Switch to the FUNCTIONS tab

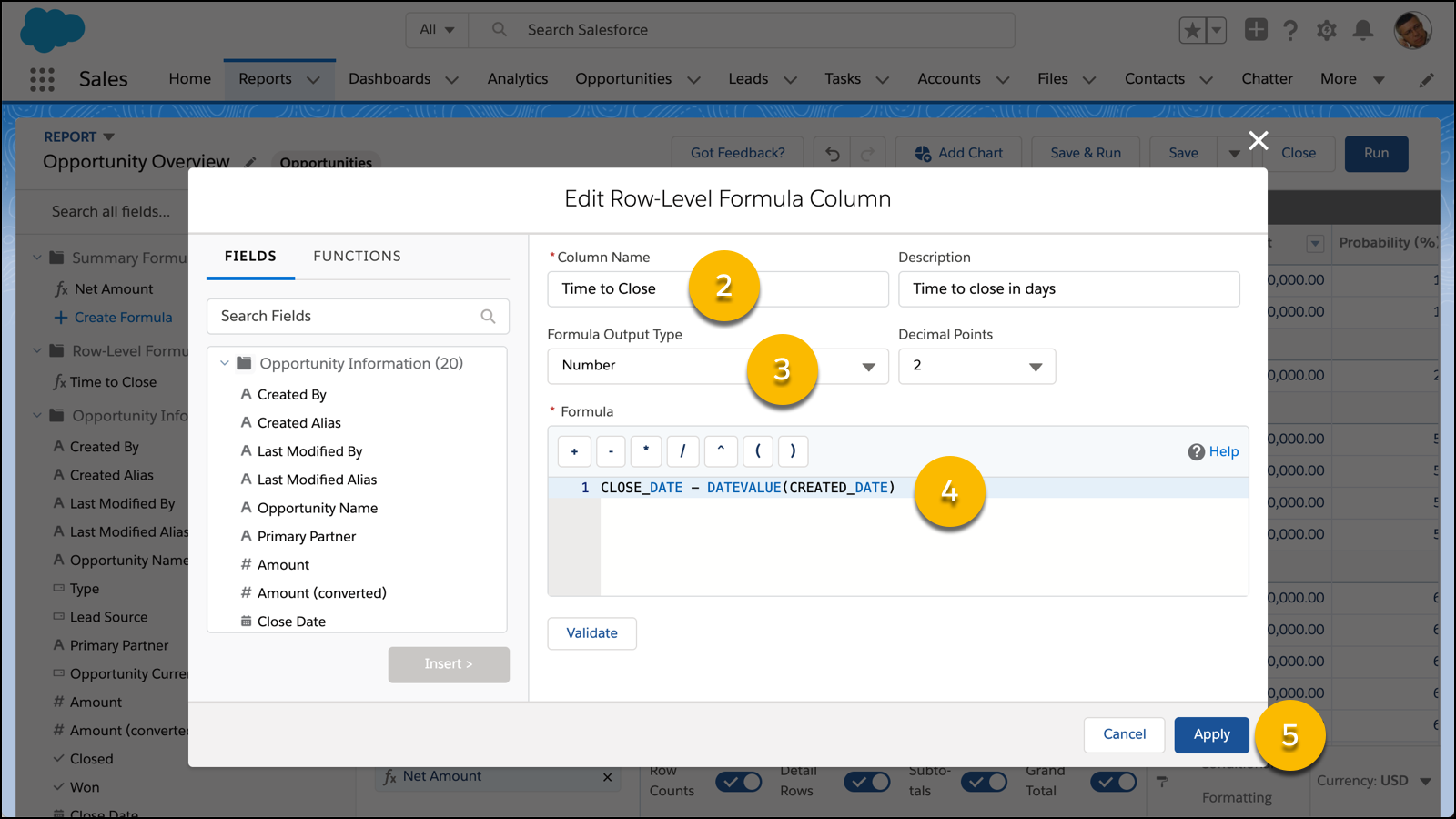tap(357, 256)
